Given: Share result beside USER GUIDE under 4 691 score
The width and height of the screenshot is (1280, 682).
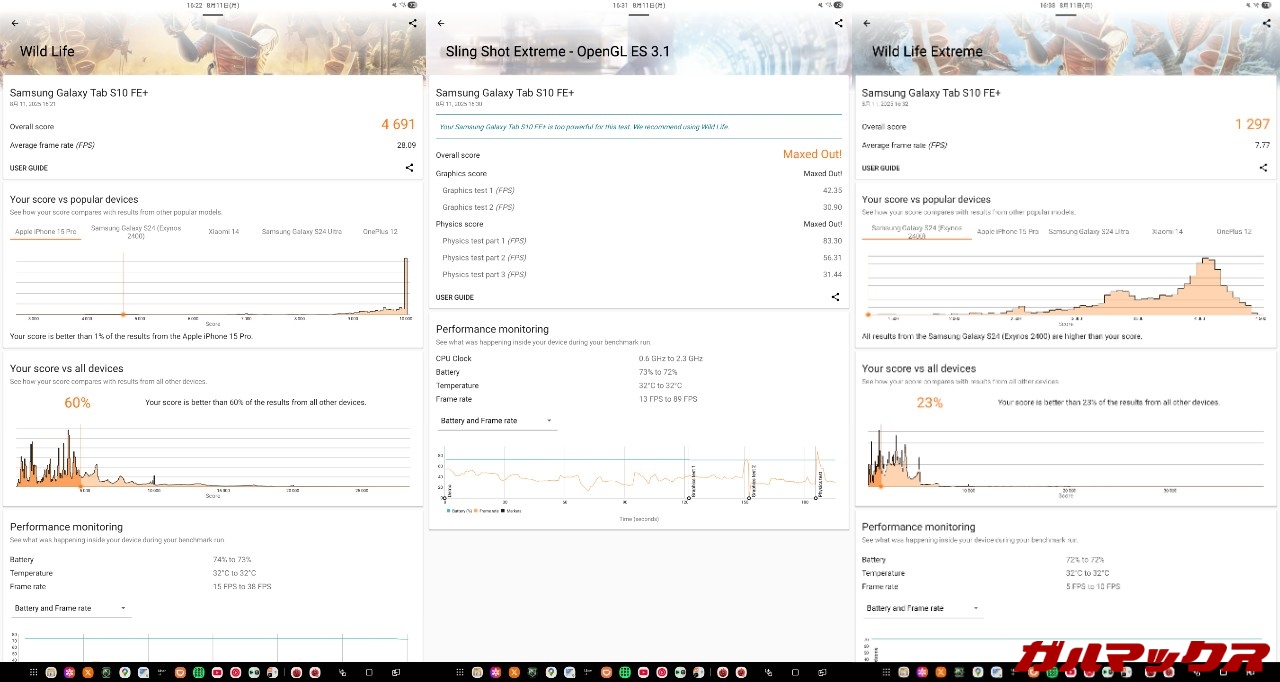Looking at the screenshot, I should coord(409,168).
